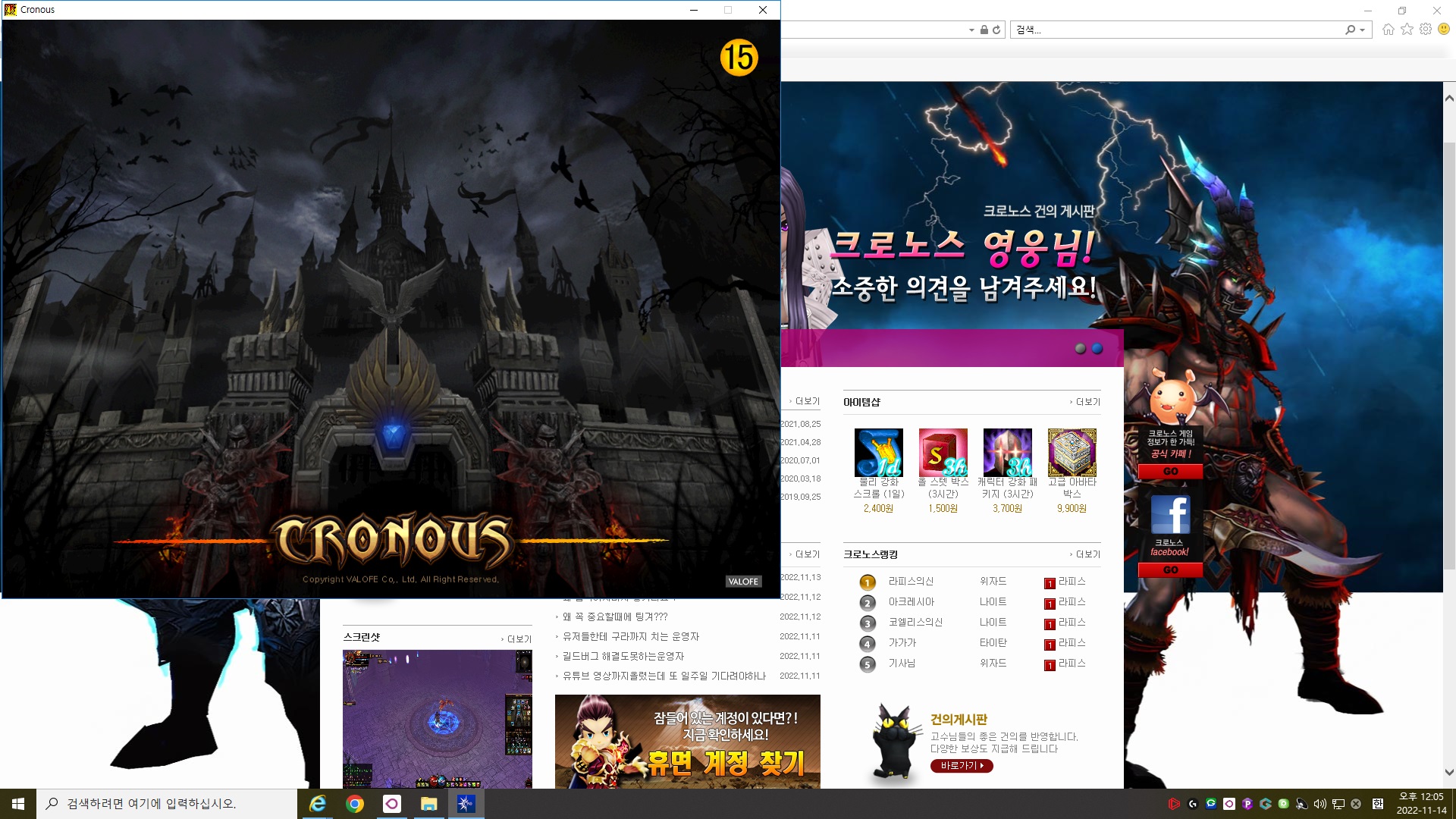Viewport: 1456px width, 819px height.
Task: Open post 길드버그 해결도못하는운영자
Action: point(623,657)
